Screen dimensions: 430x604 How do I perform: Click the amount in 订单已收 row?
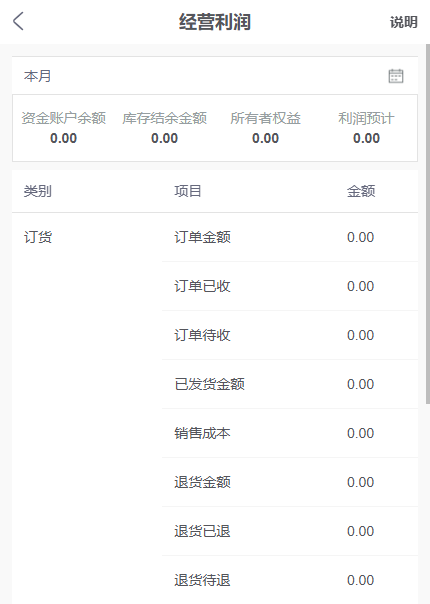(x=361, y=286)
